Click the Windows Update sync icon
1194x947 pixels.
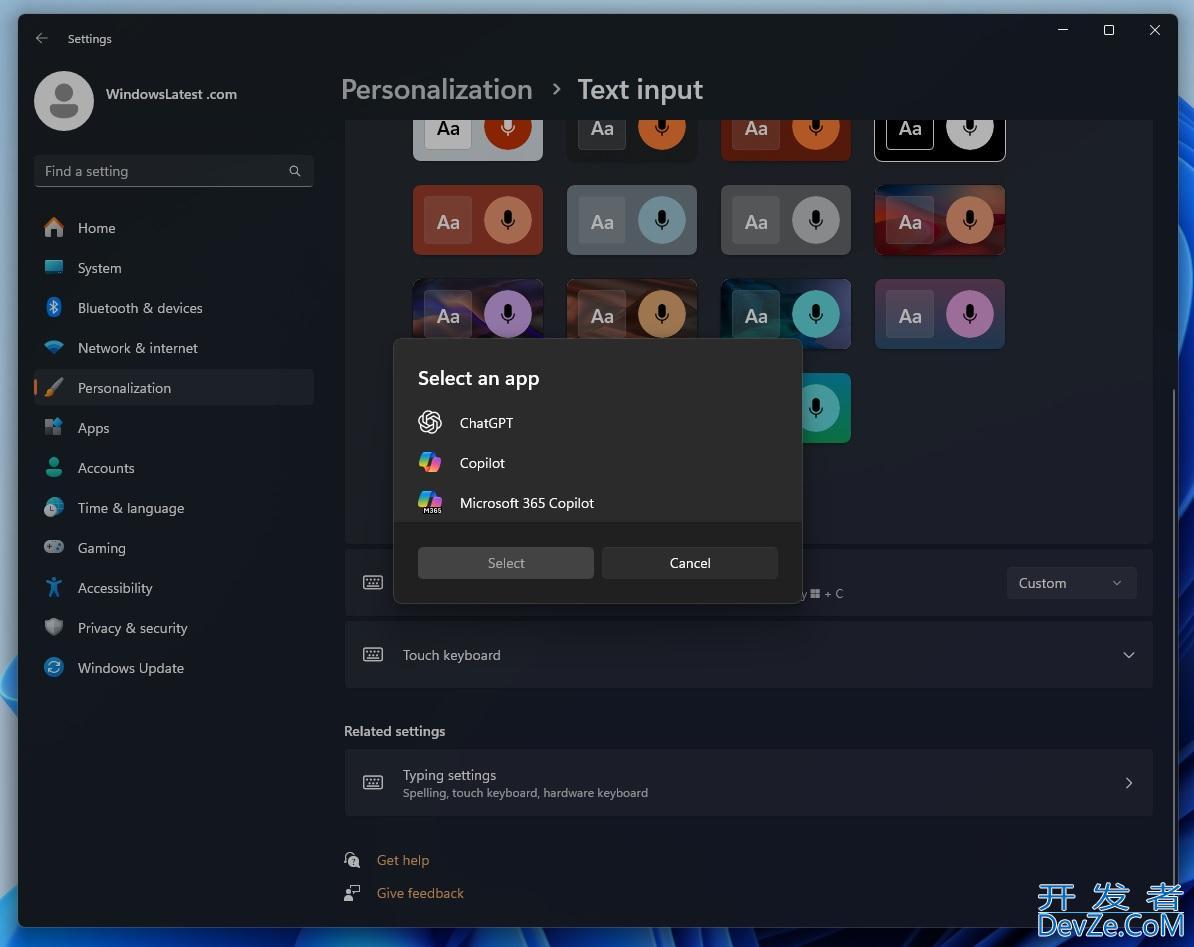[x=54, y=668]
